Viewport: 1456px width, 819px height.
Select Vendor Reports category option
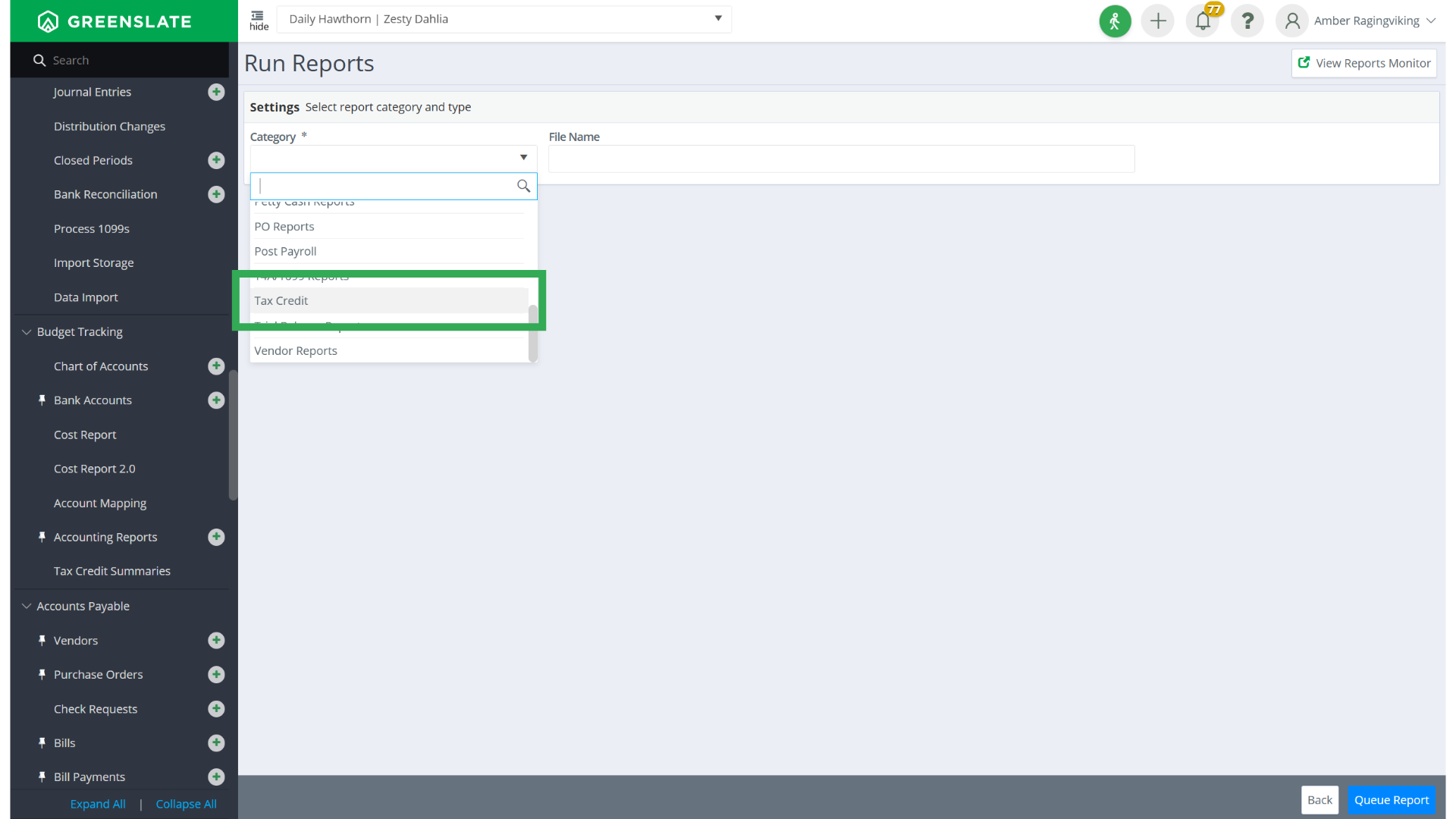tap(390, 351)
